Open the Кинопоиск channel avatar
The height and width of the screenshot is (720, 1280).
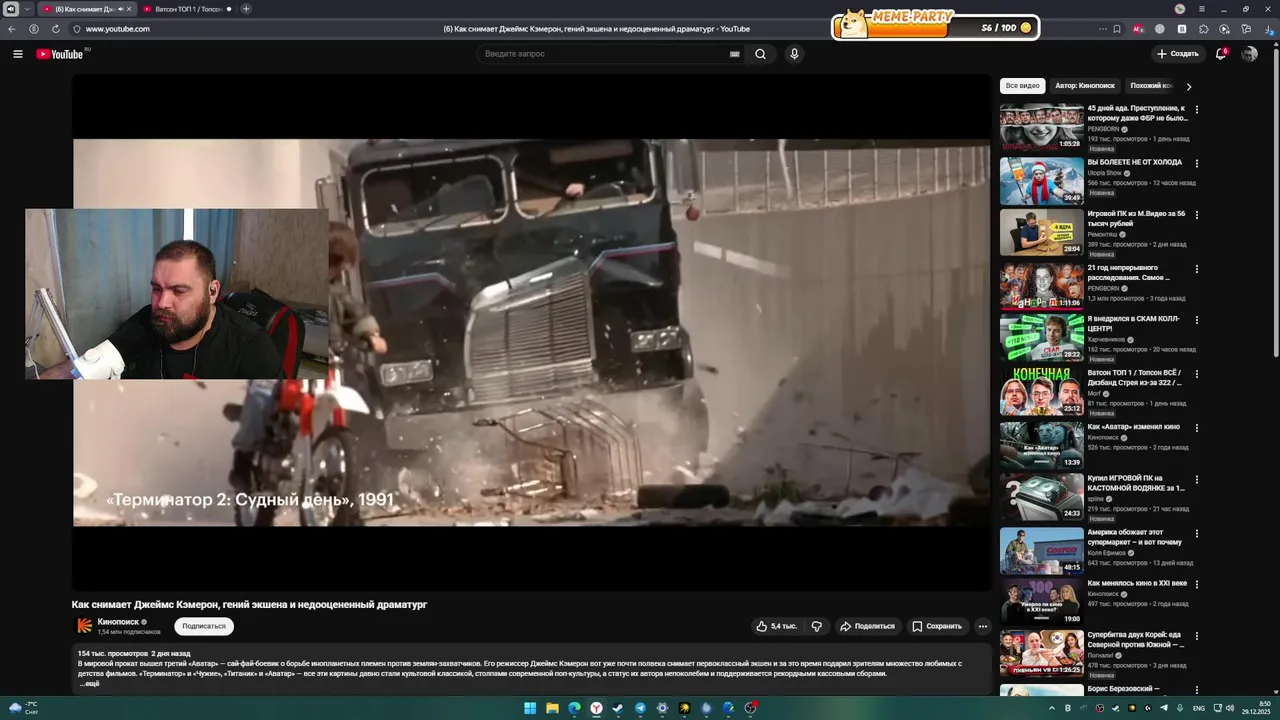tap(85, 625)
